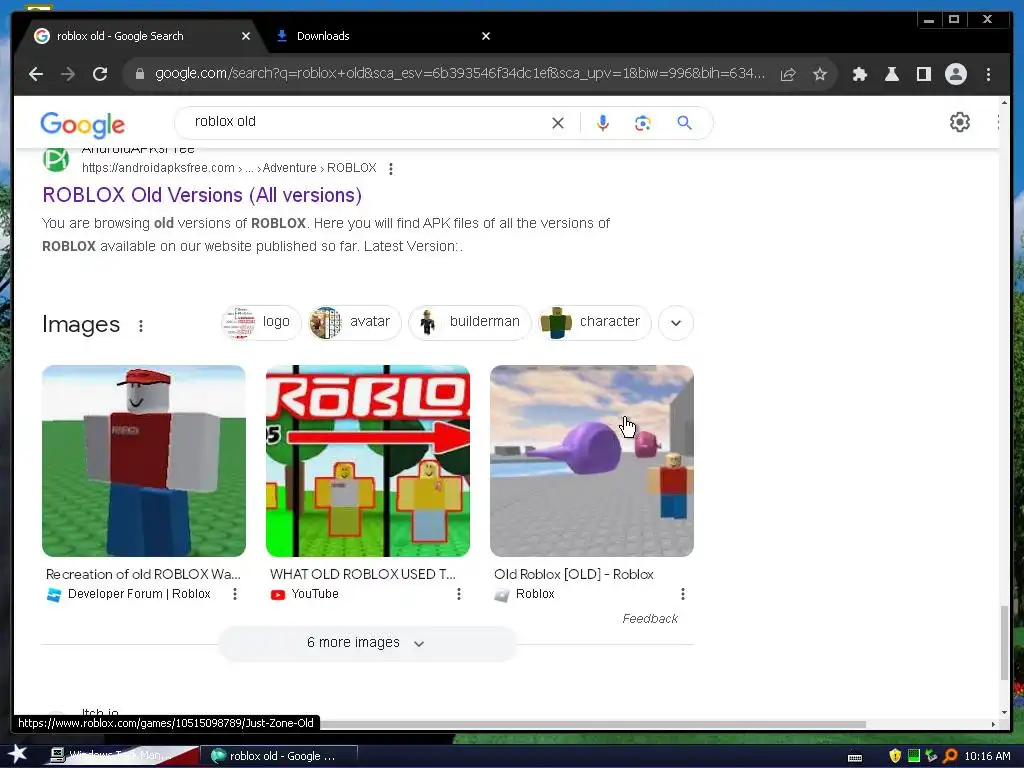
Task: Expand more image filter chips
Action: point(675,323)
